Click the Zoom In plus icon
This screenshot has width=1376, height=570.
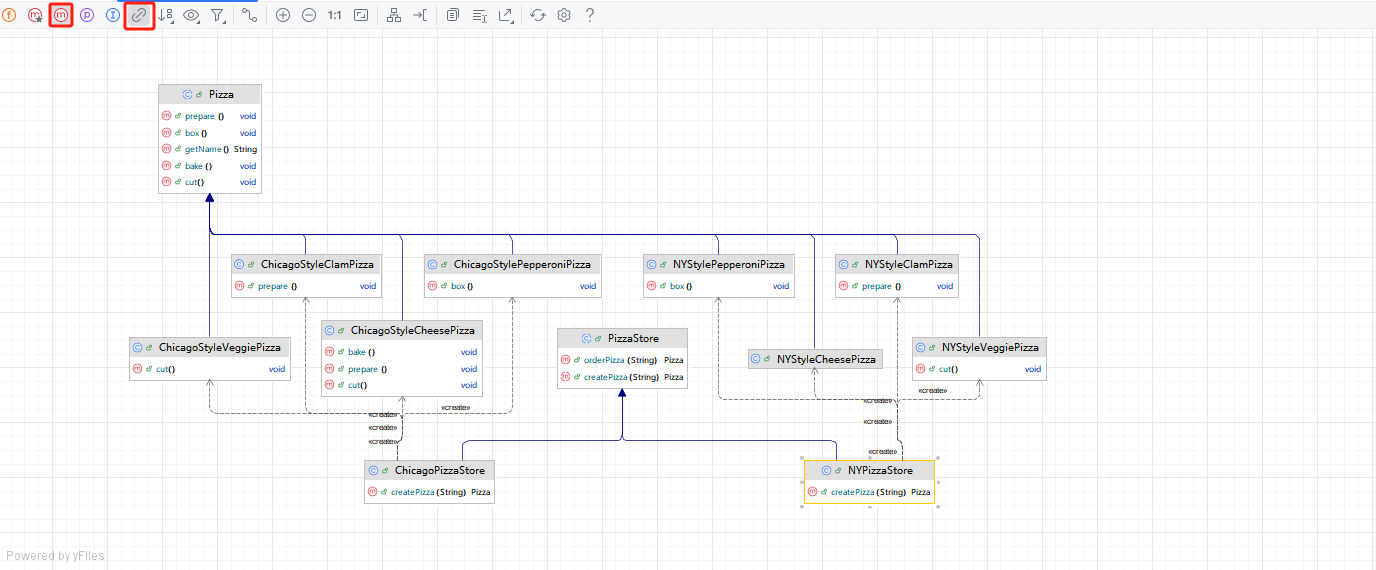point(283,16)
